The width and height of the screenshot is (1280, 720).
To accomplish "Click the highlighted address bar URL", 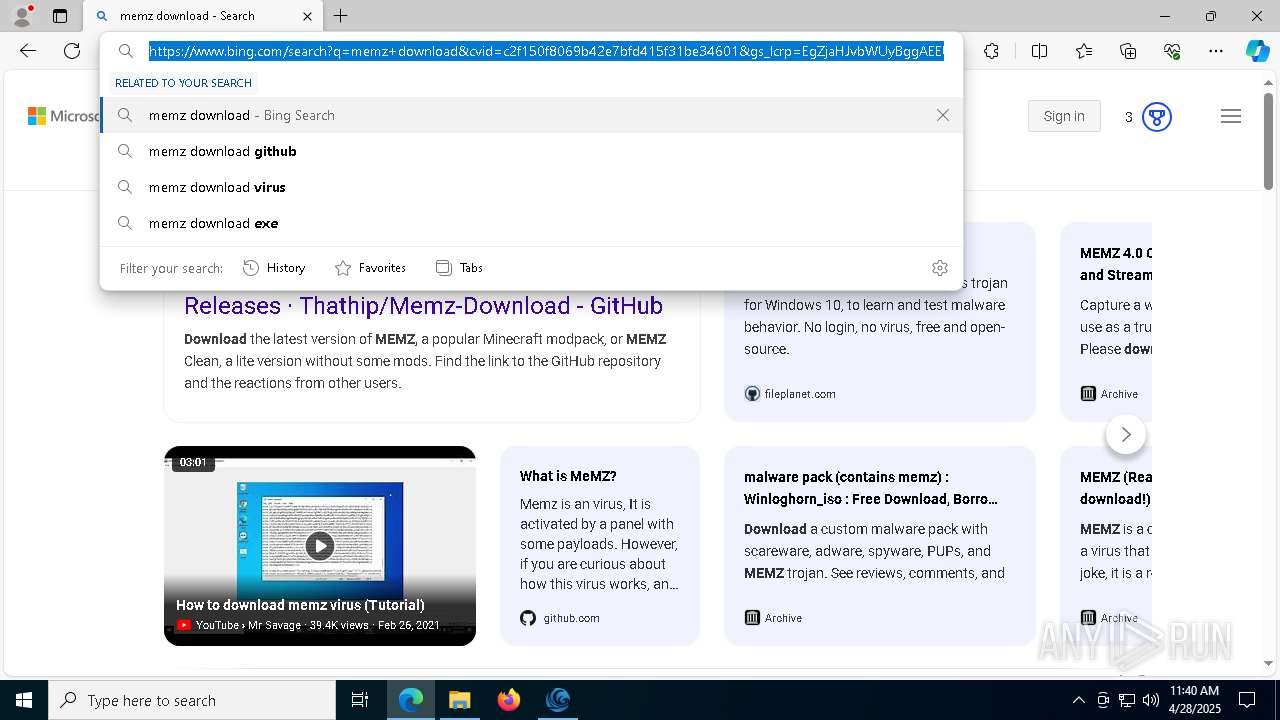I will tap(546, 51).
